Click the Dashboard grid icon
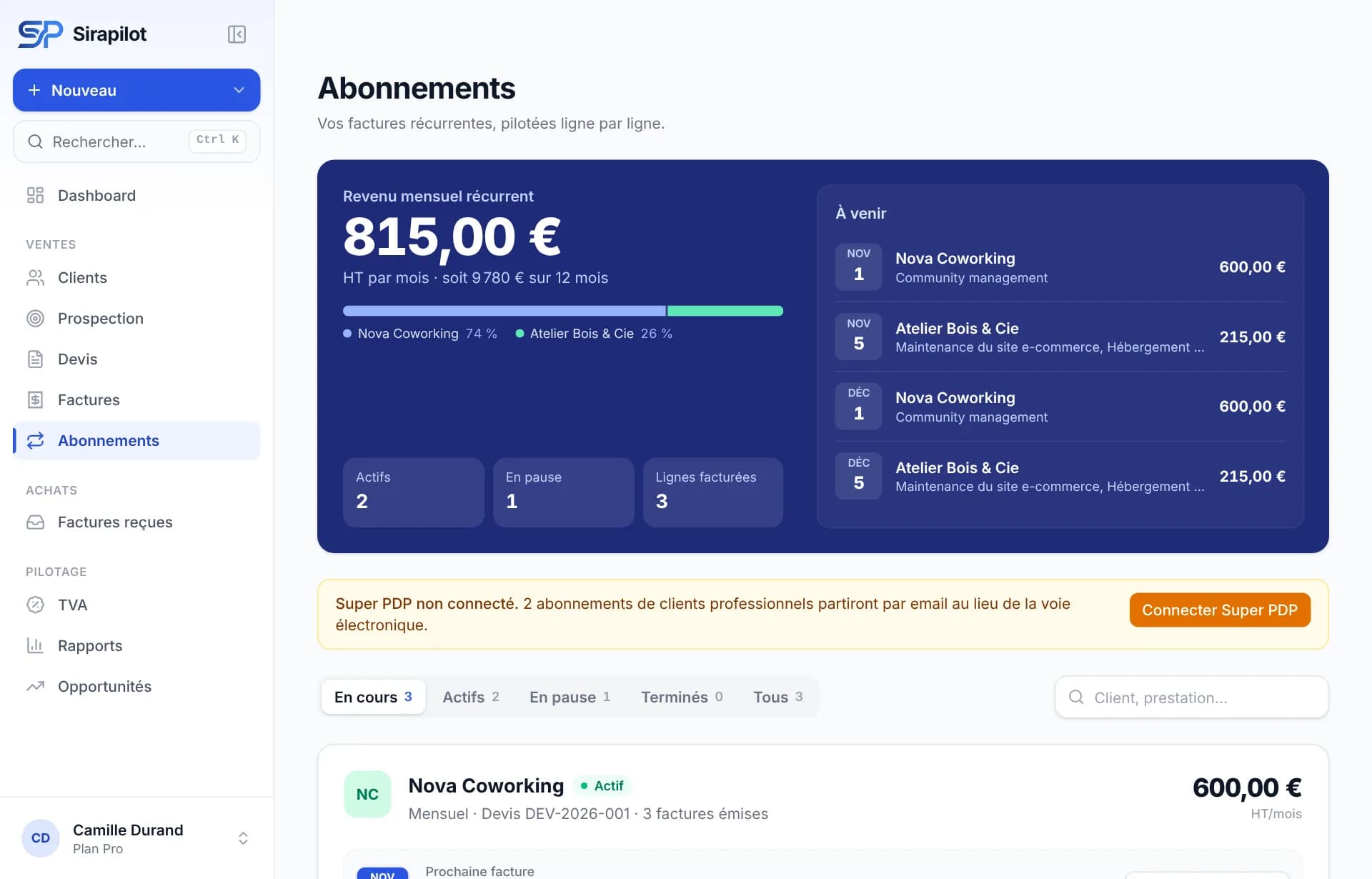This screenshot has height=879, width=1372. pos(35,195)
